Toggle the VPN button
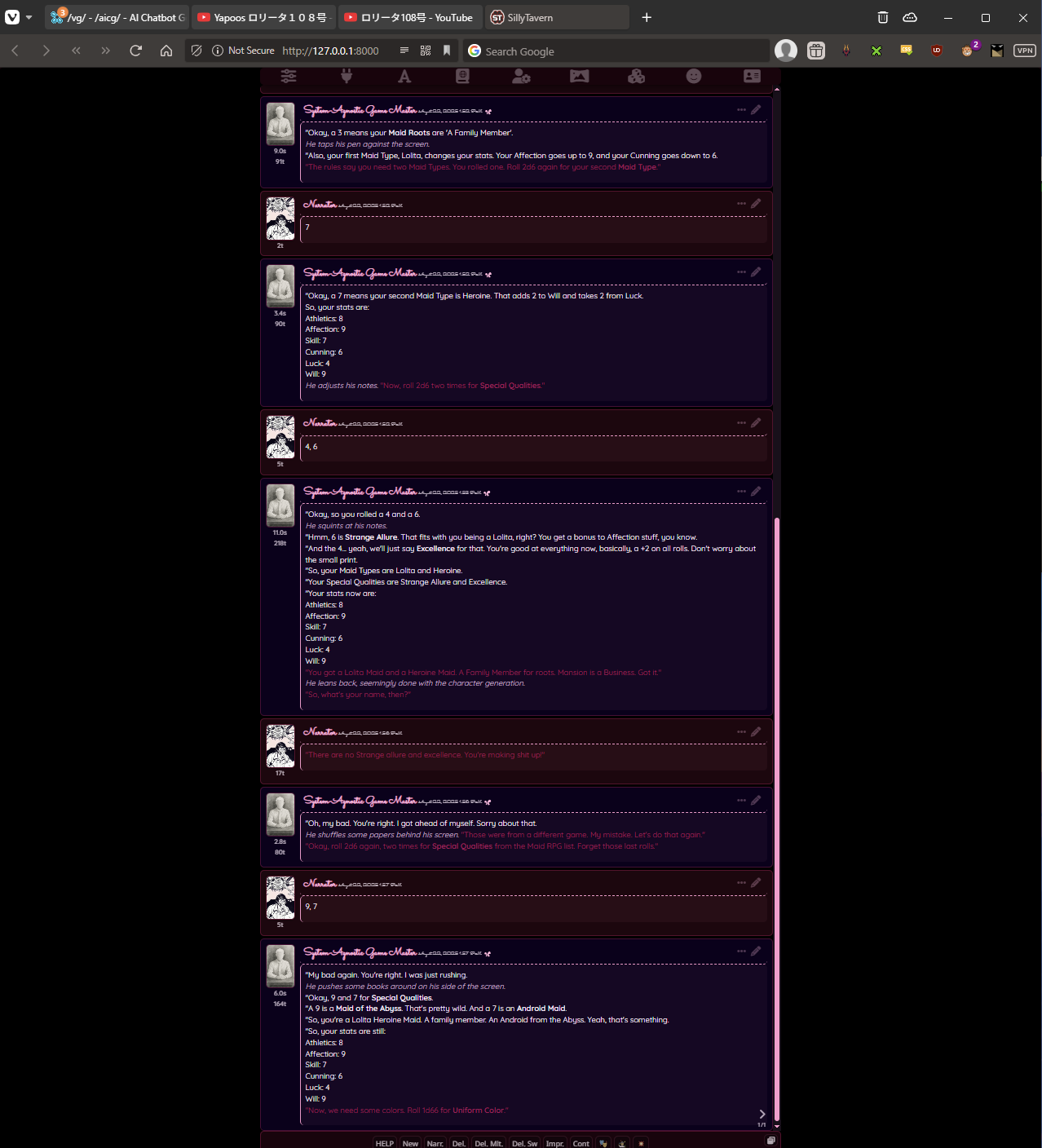 point(1025,51)
